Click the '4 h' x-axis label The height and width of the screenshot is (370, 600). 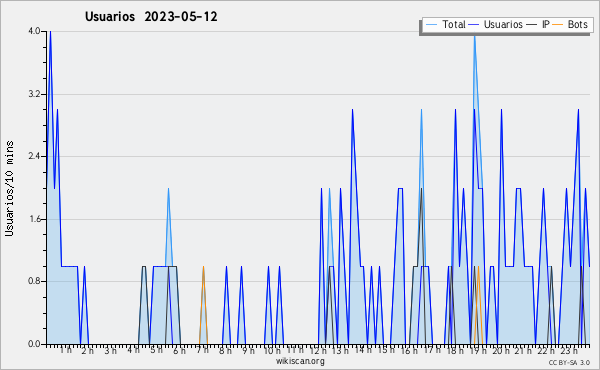[134, 350]
